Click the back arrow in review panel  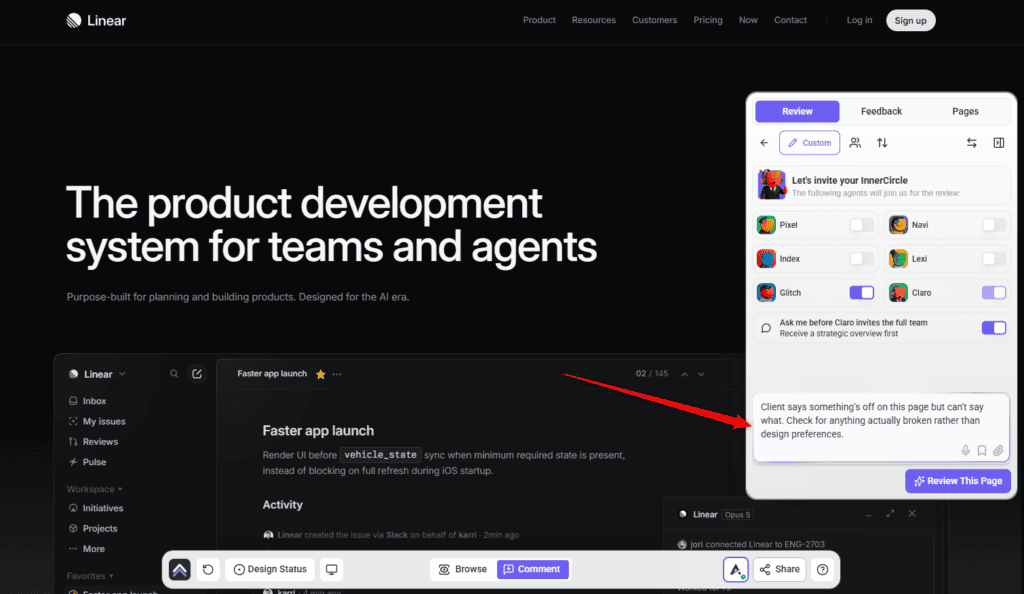click(x=764, y=143)
